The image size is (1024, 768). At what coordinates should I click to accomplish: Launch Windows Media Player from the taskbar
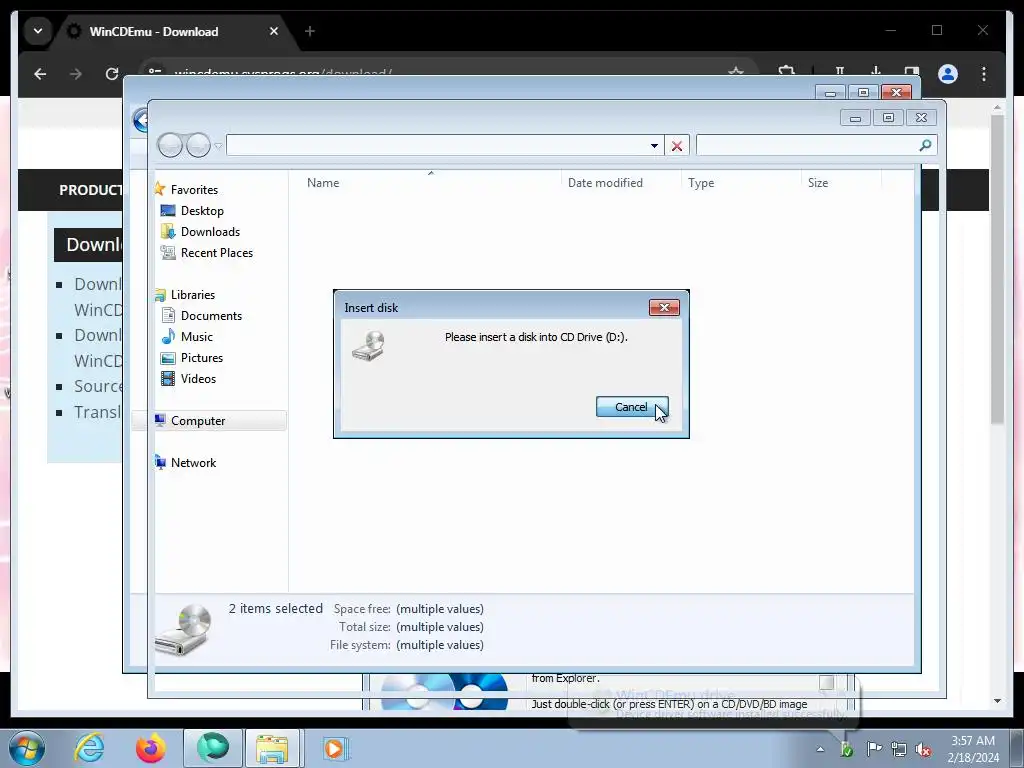pos(334,748)
